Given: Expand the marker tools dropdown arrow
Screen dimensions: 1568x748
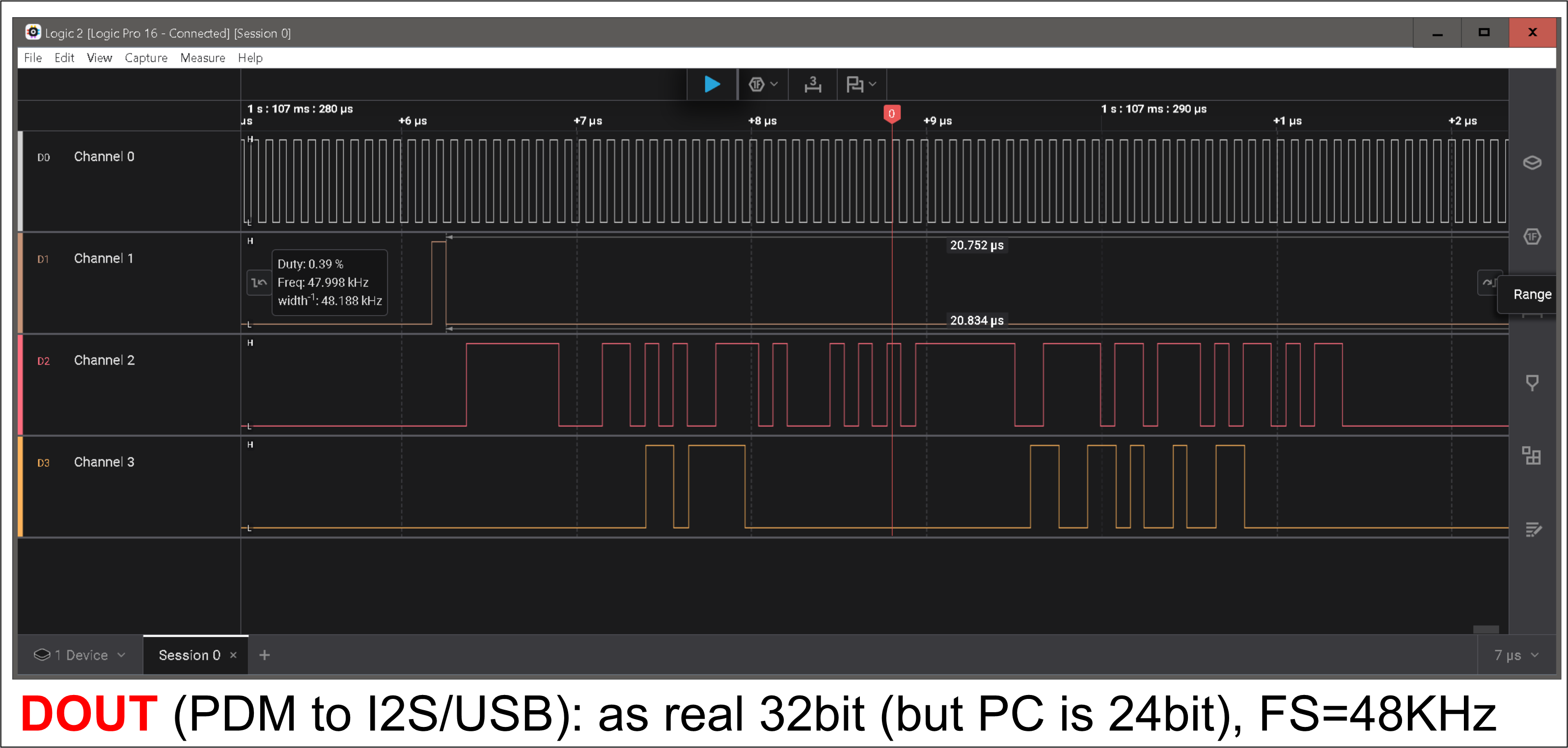Looking at the screenshot, I should 873,84.
